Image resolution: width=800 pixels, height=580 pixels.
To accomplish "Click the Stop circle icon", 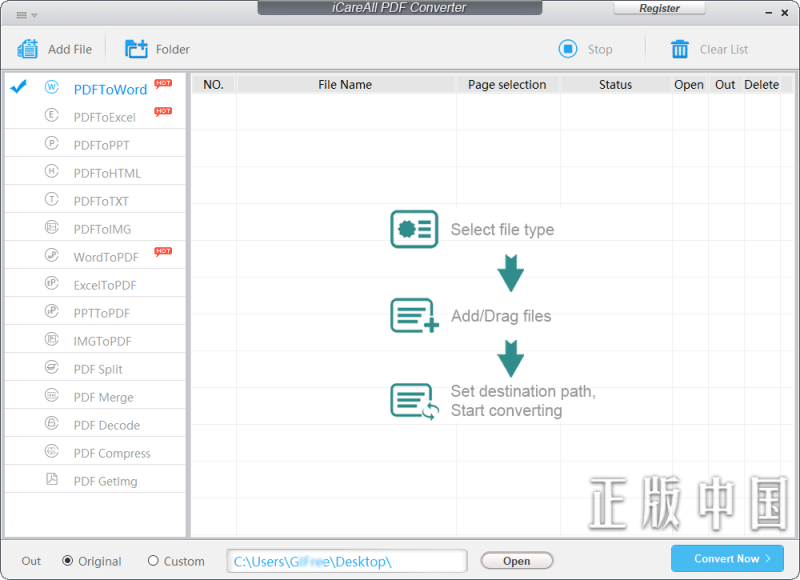I will coord(568,49).
